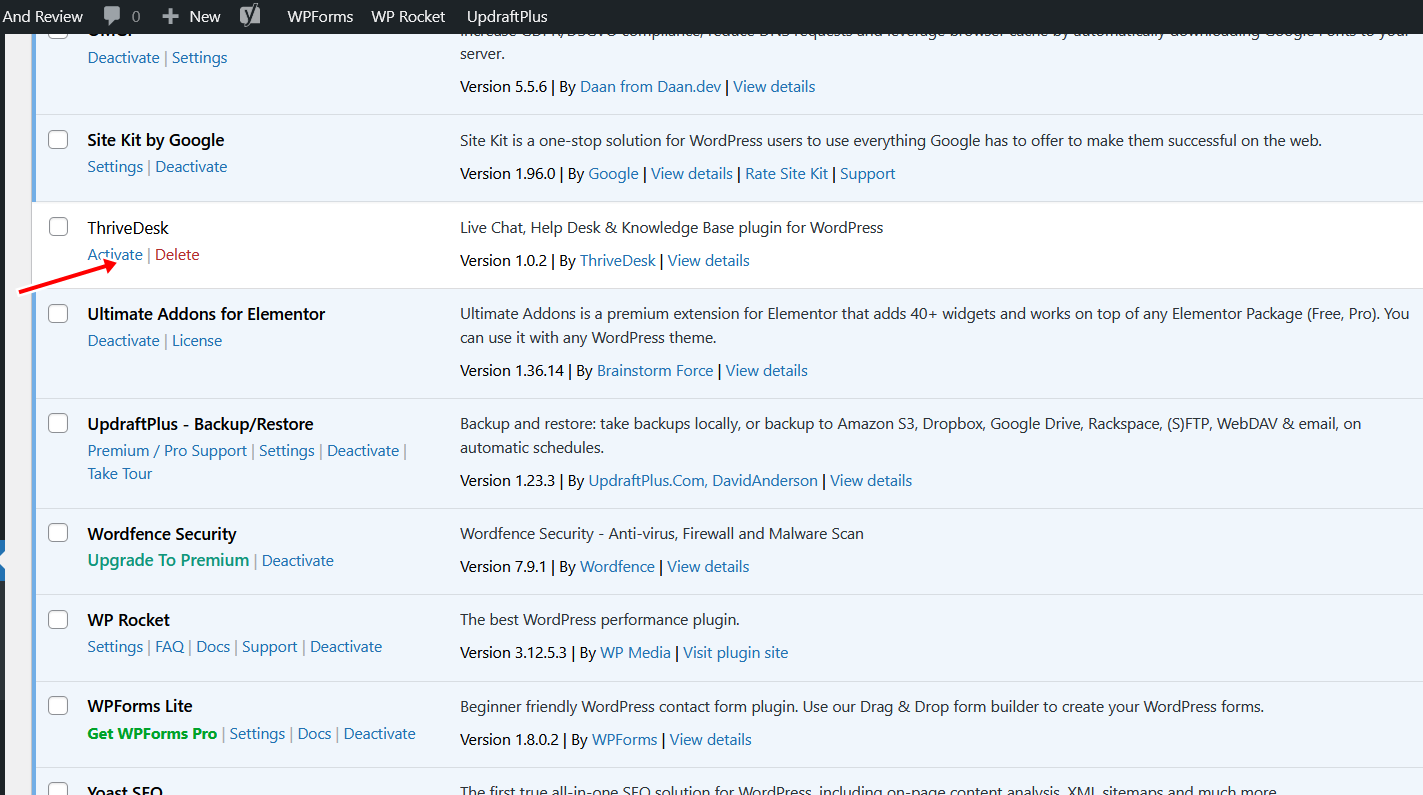The width and height of the screenshot is (1423, 795).
Task: Deactivate UpdraftPlus plugin
Action: 363,451
